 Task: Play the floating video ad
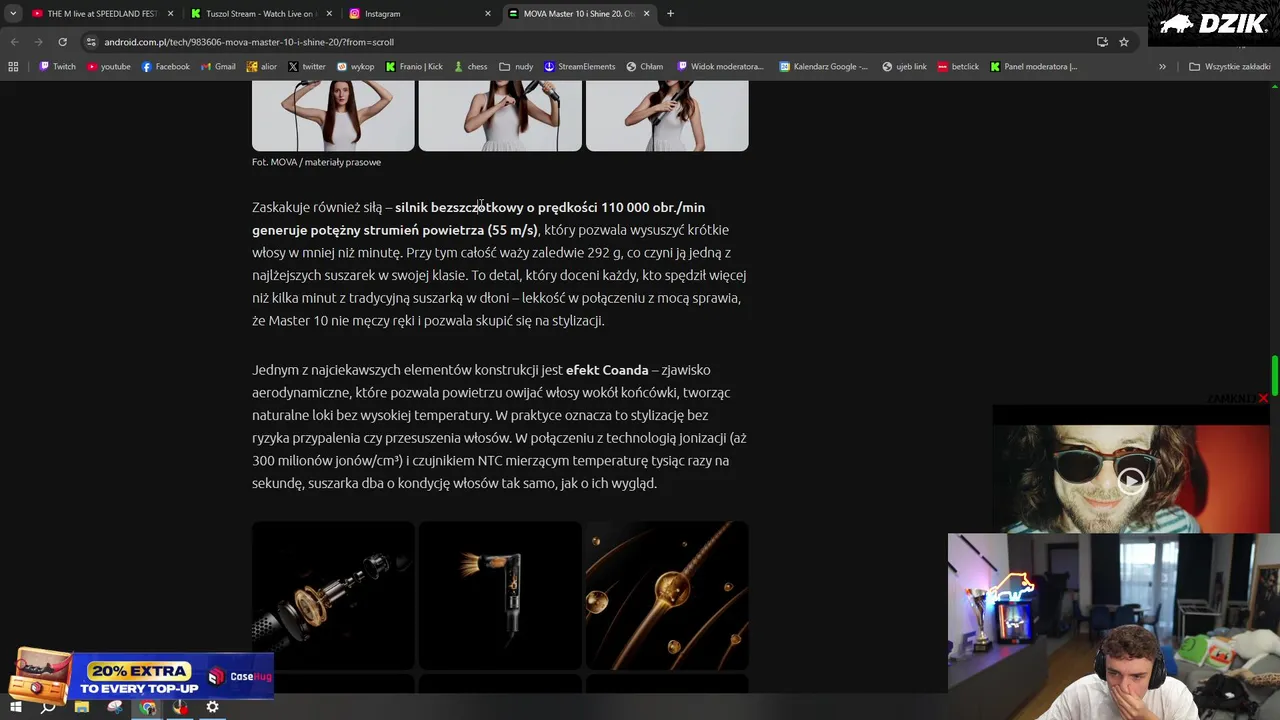click(x=1131, y=481)
